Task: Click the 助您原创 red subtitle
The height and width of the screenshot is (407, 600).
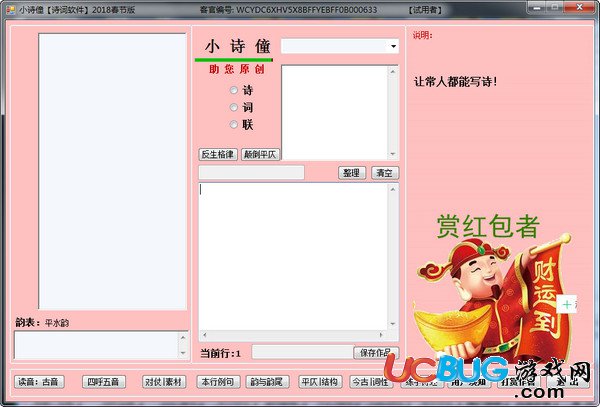Action: click(237, 69)
